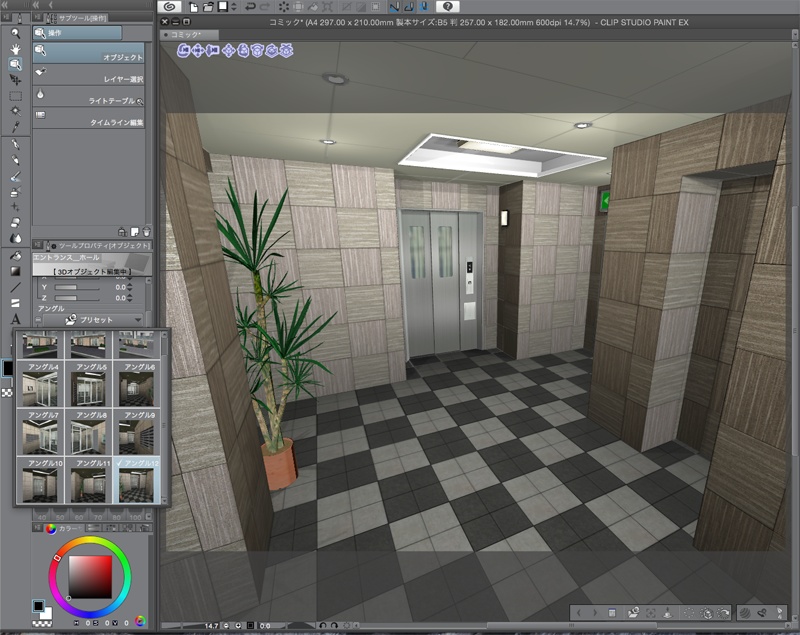Open the object list icon in launcher
800x635 pixels.
coord(612,613)
